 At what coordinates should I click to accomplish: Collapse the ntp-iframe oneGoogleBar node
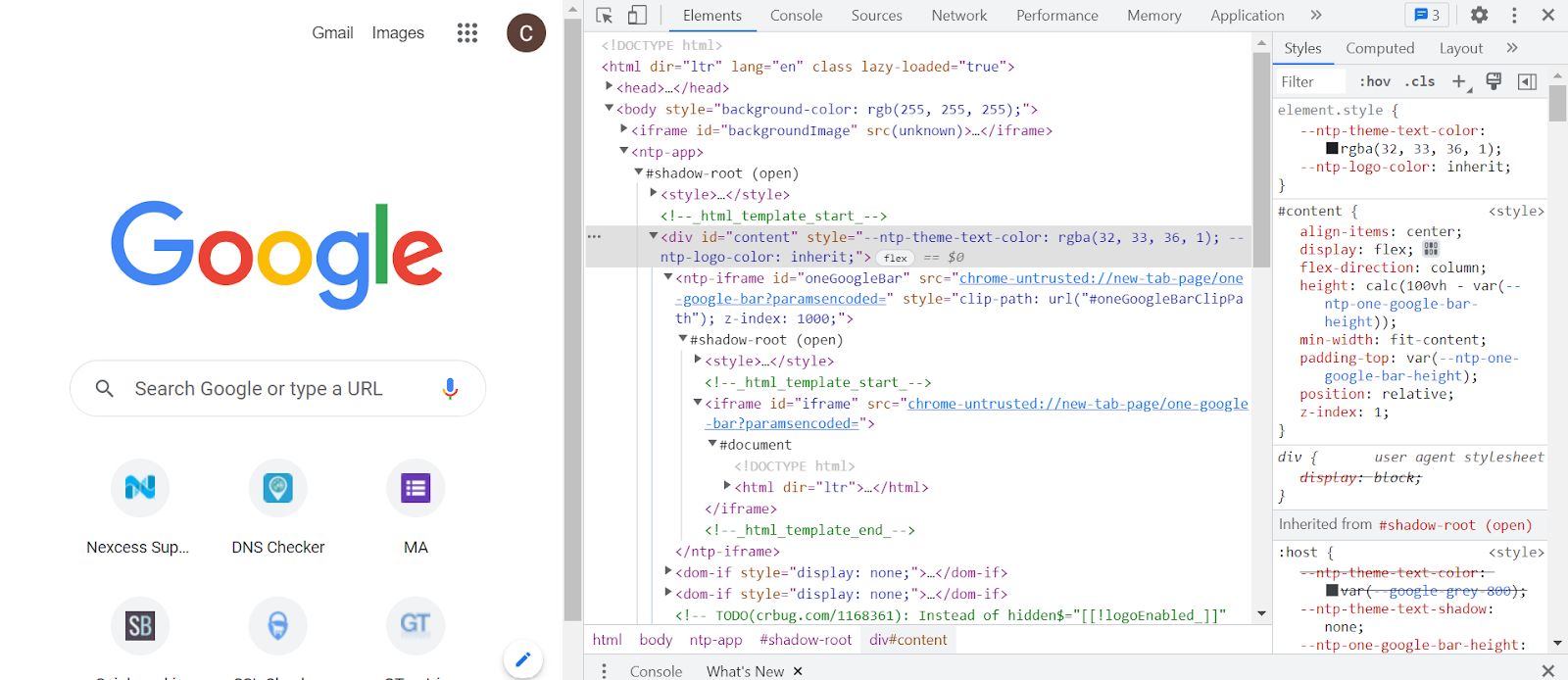coord(668,277)
